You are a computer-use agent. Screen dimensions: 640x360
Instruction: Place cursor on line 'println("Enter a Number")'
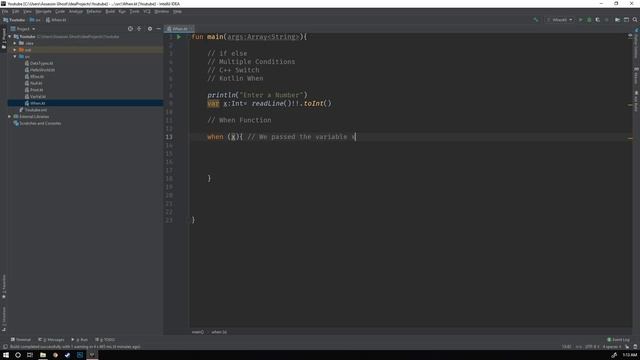click(x=257, y=95)
